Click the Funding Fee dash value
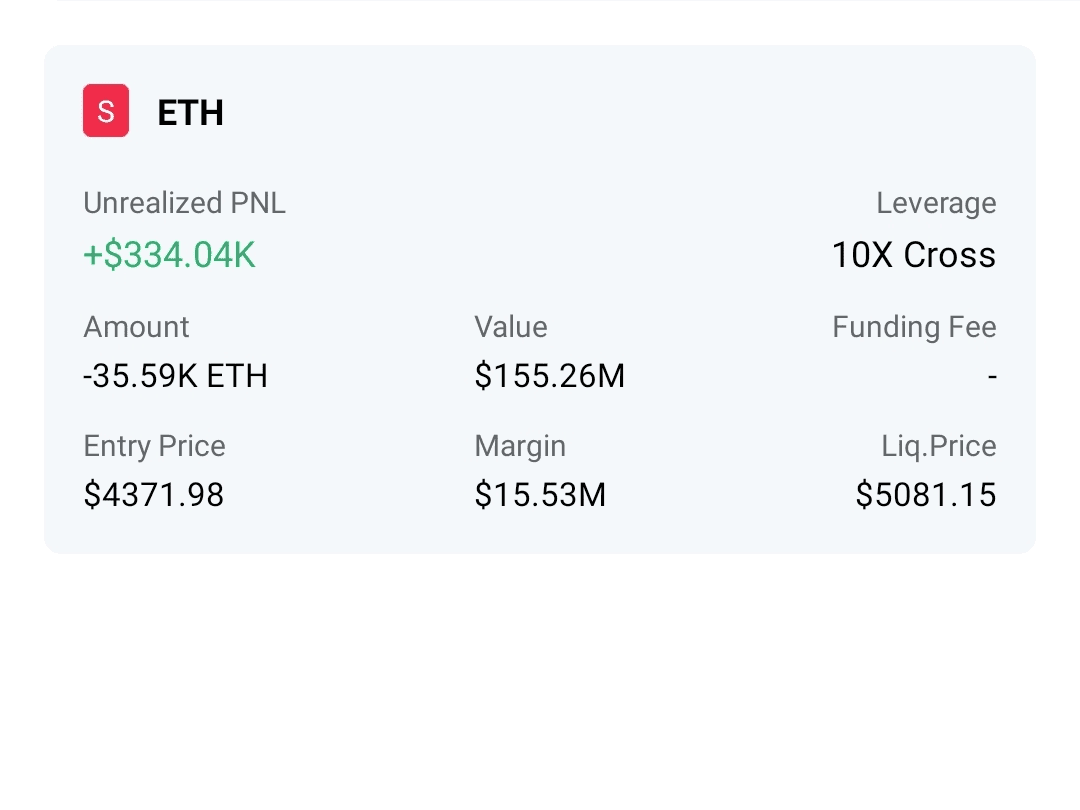 (x=991, y=377)
